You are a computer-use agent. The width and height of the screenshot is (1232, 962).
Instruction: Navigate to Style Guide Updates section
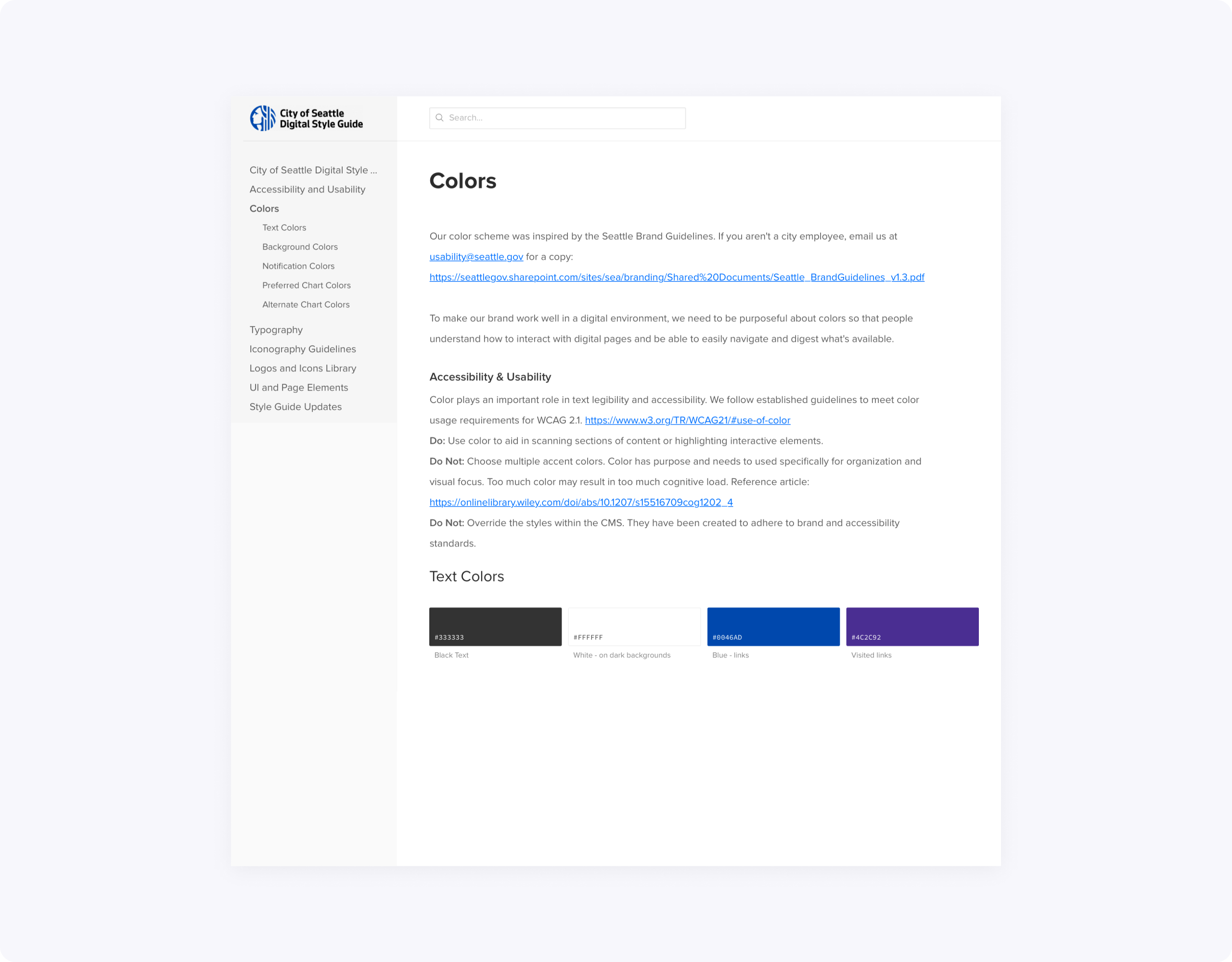click(296, 407)
